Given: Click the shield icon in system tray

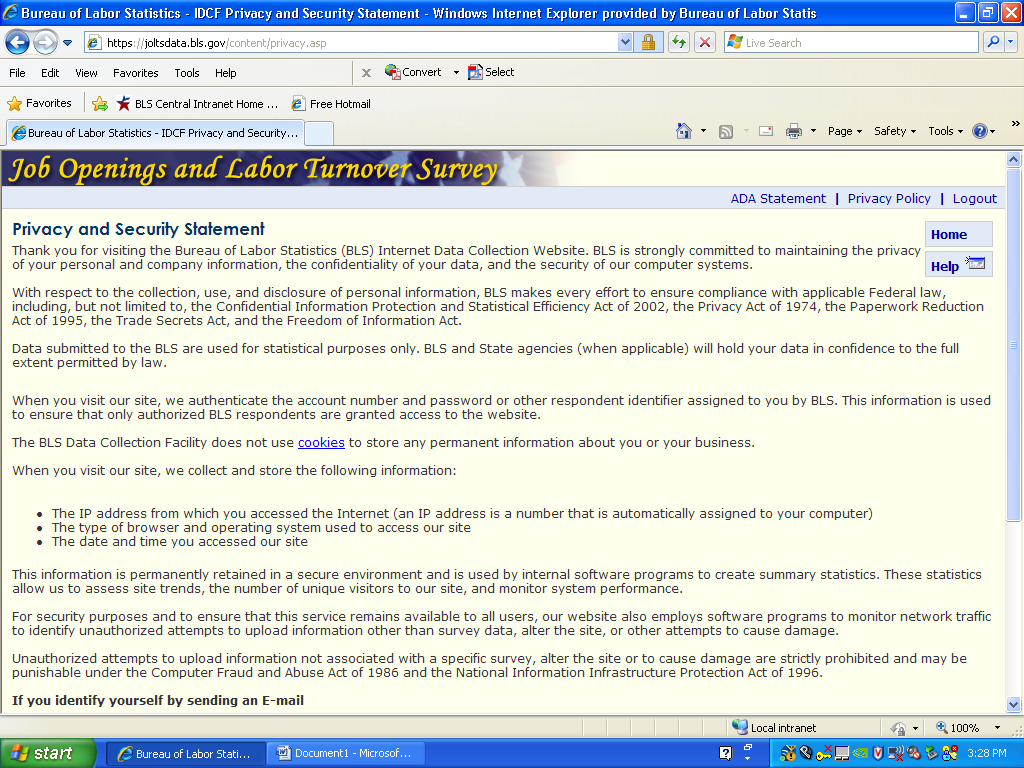Looking at the screenshot, I should coord(878,754).
